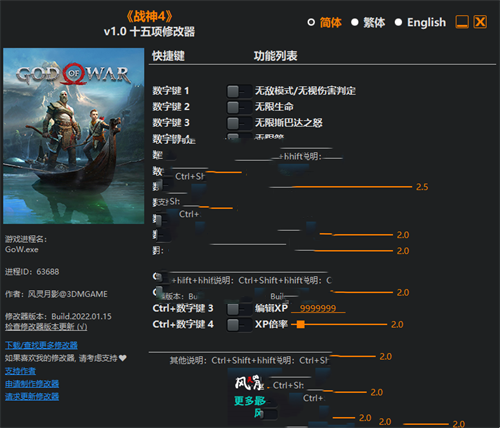Viewport: 500px width, 428px height.
Task: Toggle the 无限生命 switch
Action: [x=239, y=107]
